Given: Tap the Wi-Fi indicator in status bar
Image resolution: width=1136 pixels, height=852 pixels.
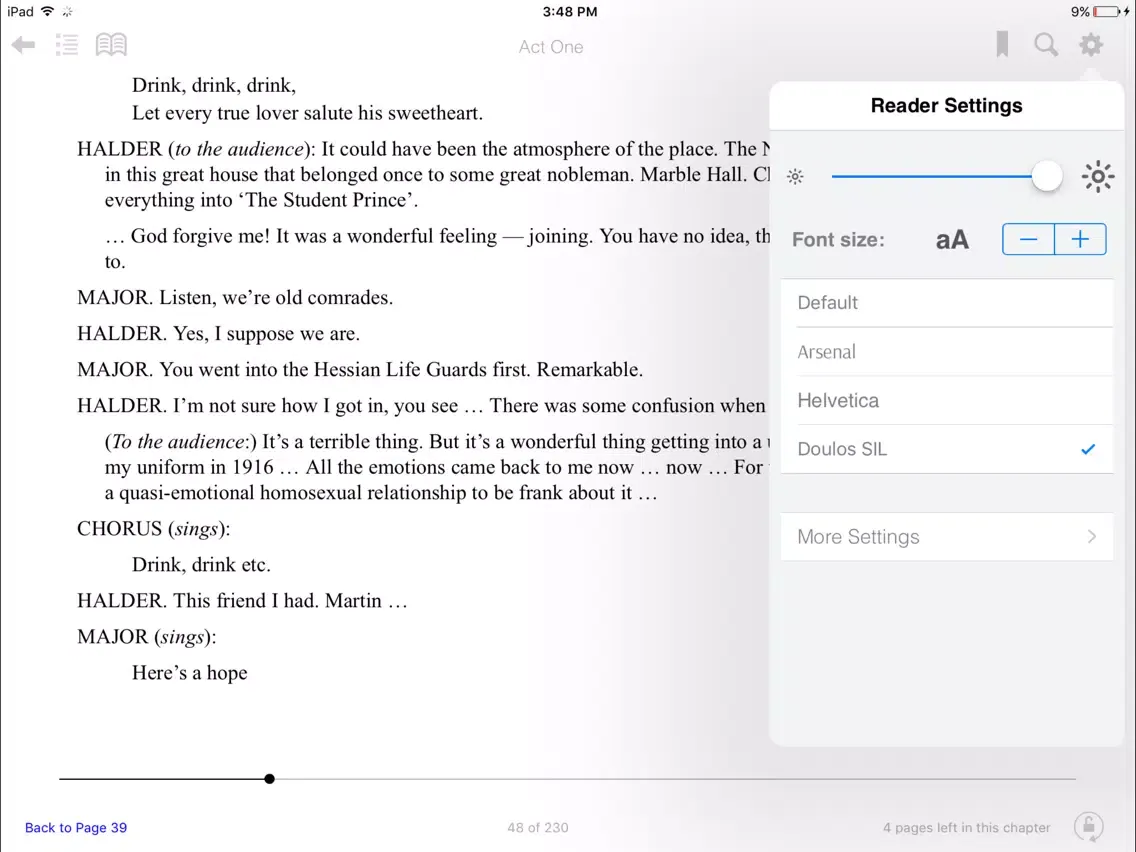Looking at the screenshot, I should [x=48, y=11].
